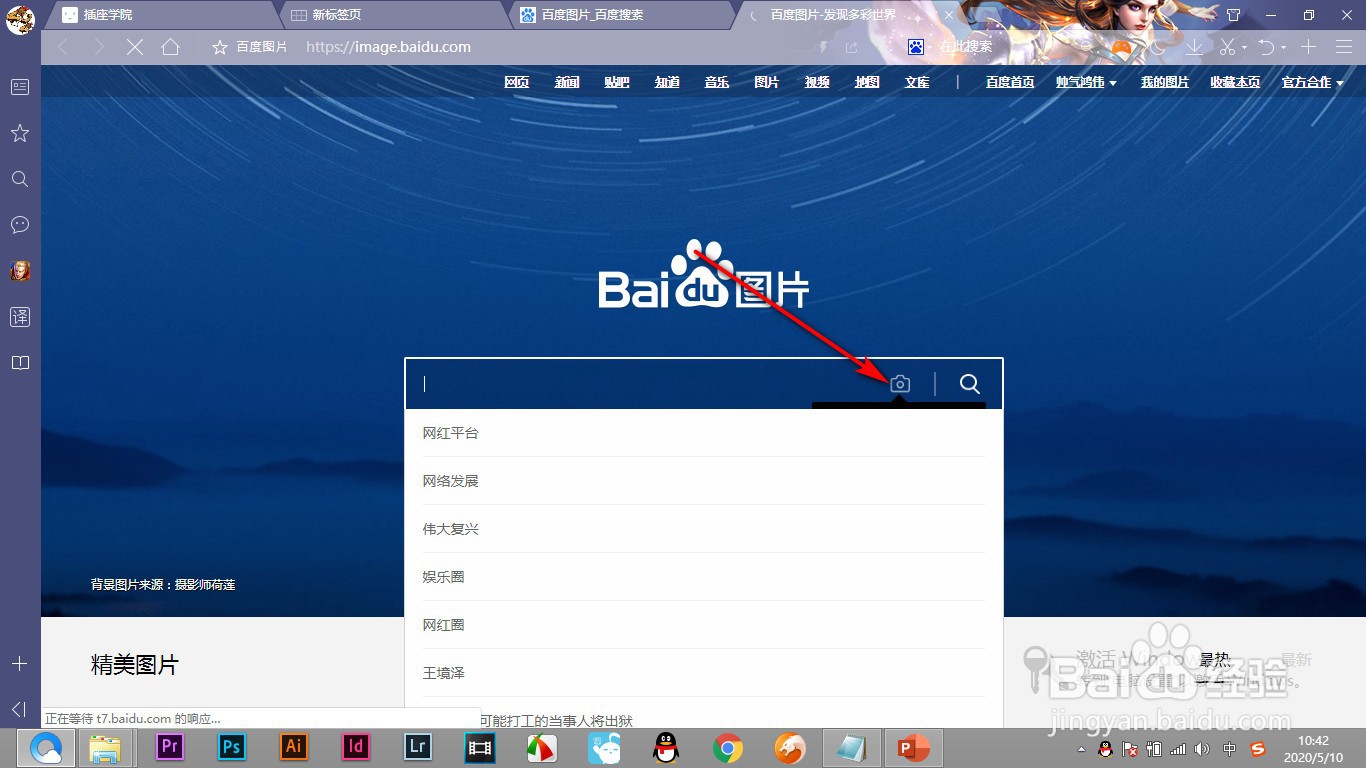Open PowerPoint from the taskbar

point(913,748)
